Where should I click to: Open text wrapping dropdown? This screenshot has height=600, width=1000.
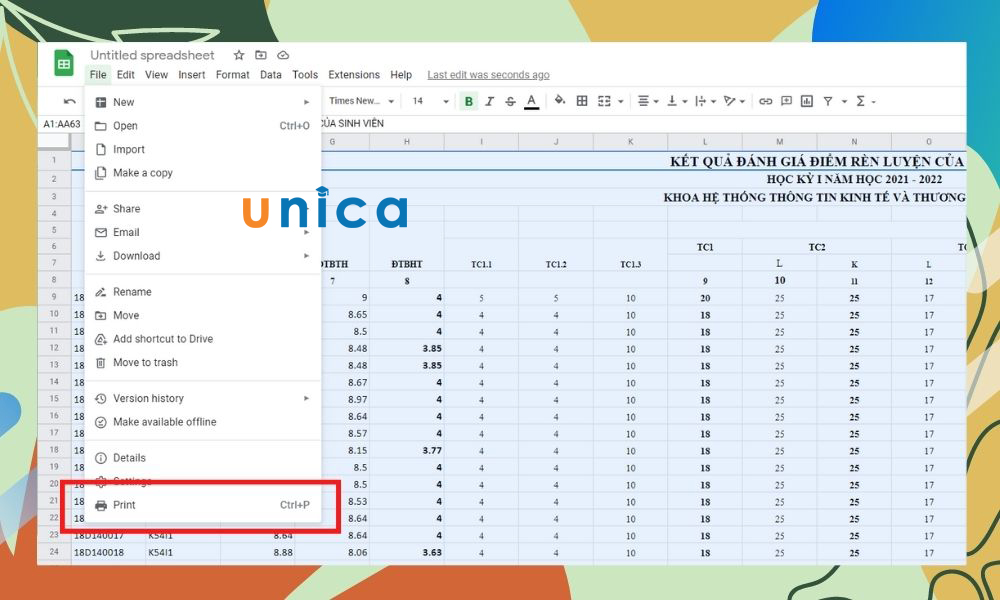(705, 101)
